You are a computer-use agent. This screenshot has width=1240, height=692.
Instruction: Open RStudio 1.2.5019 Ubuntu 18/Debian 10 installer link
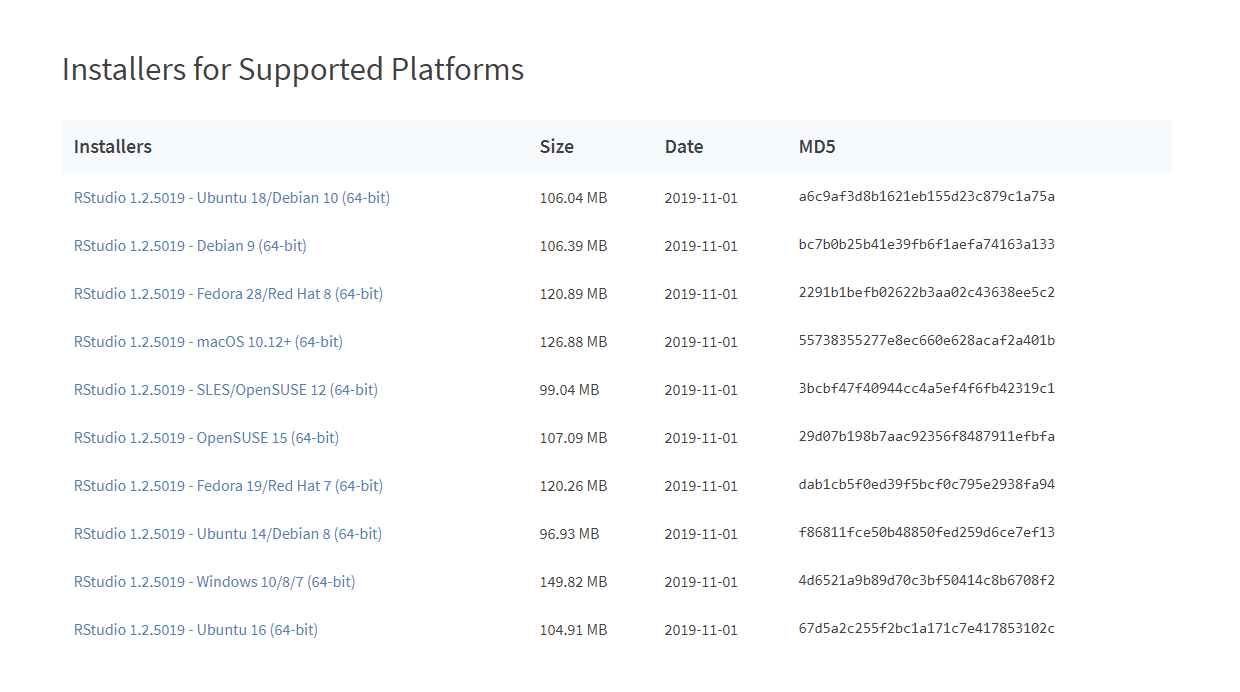point(232,198)
